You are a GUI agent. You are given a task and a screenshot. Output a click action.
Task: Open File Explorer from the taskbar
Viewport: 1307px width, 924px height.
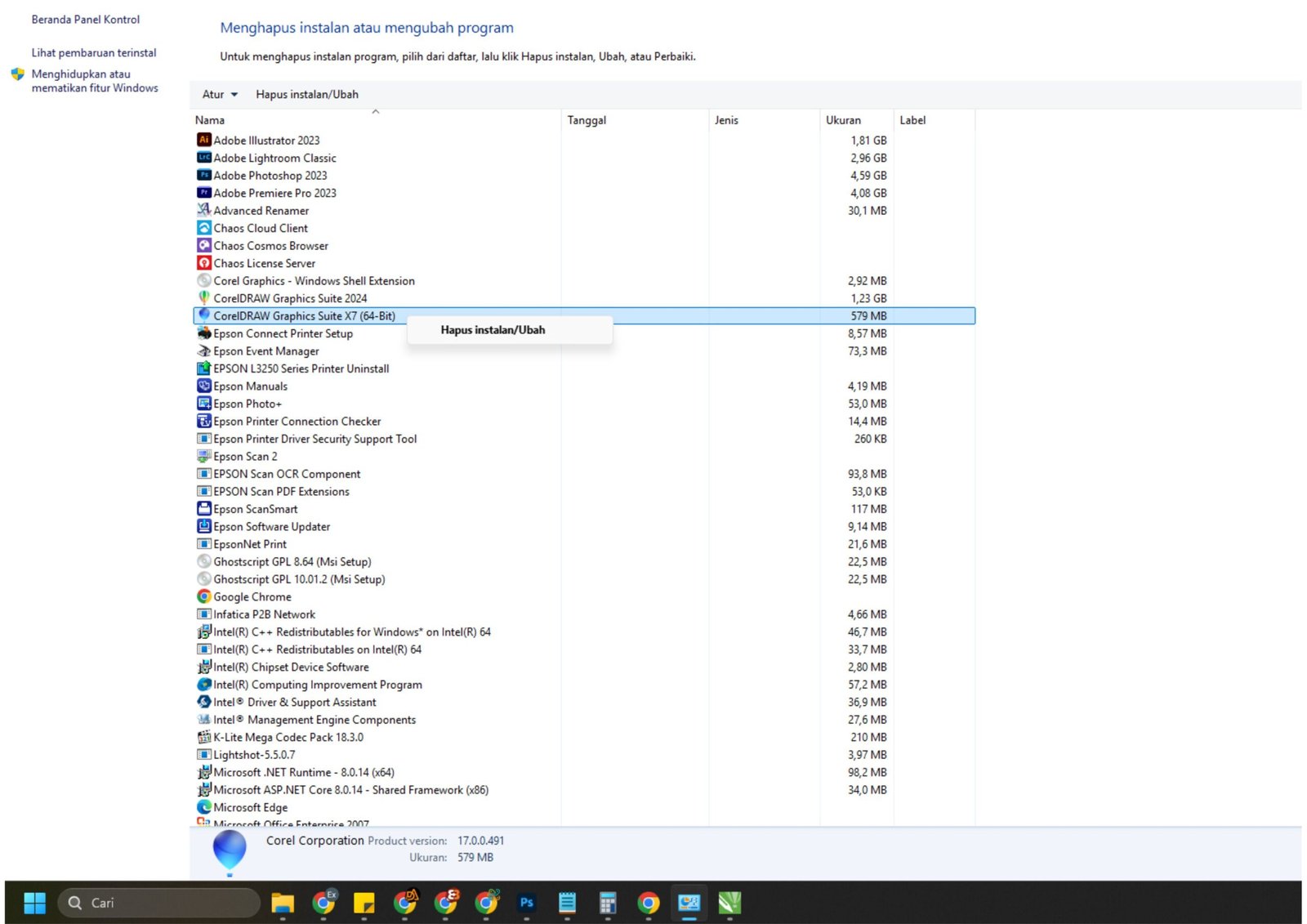[x=283, y=903]
